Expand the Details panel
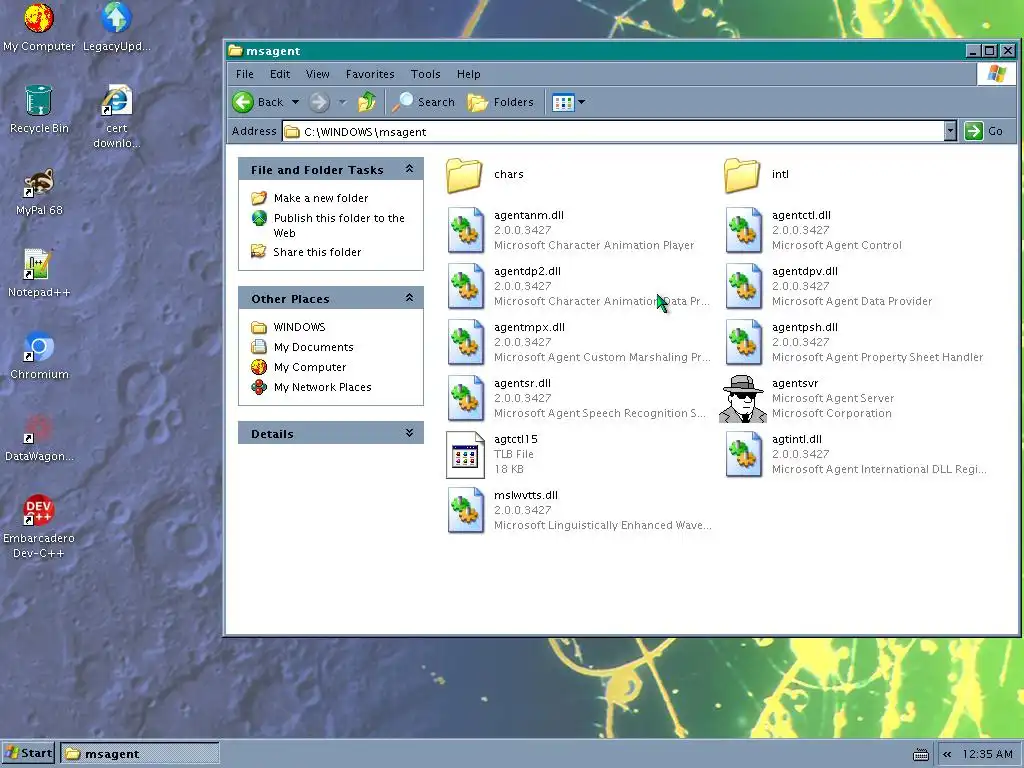Screen dimensions: 1024x768 pyautogui.click(x=409, y=433)
